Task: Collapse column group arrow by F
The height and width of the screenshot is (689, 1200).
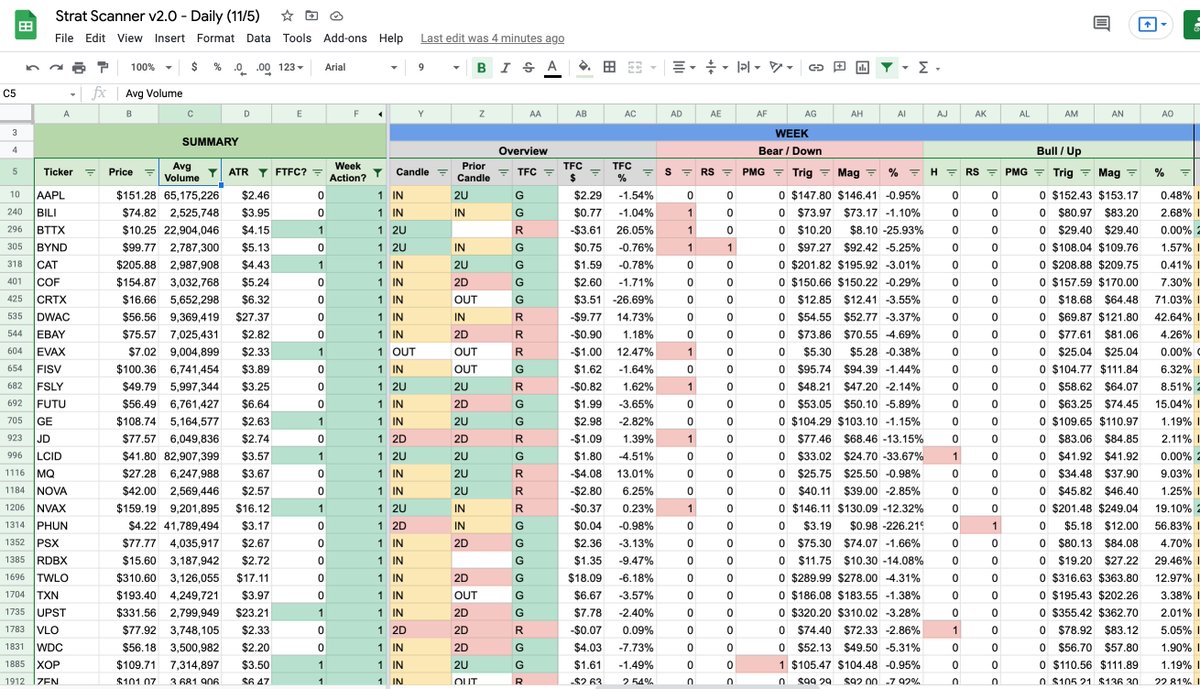Action: point(379,114)
